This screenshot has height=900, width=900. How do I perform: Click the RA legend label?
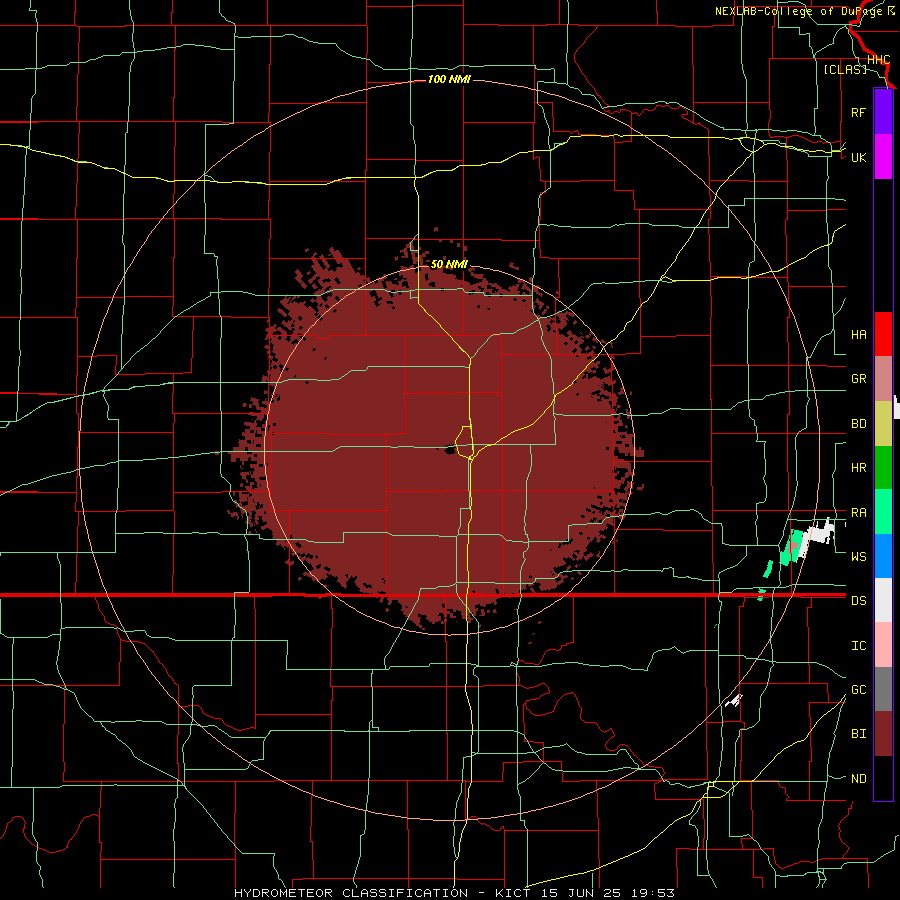(x=858, y=513)
